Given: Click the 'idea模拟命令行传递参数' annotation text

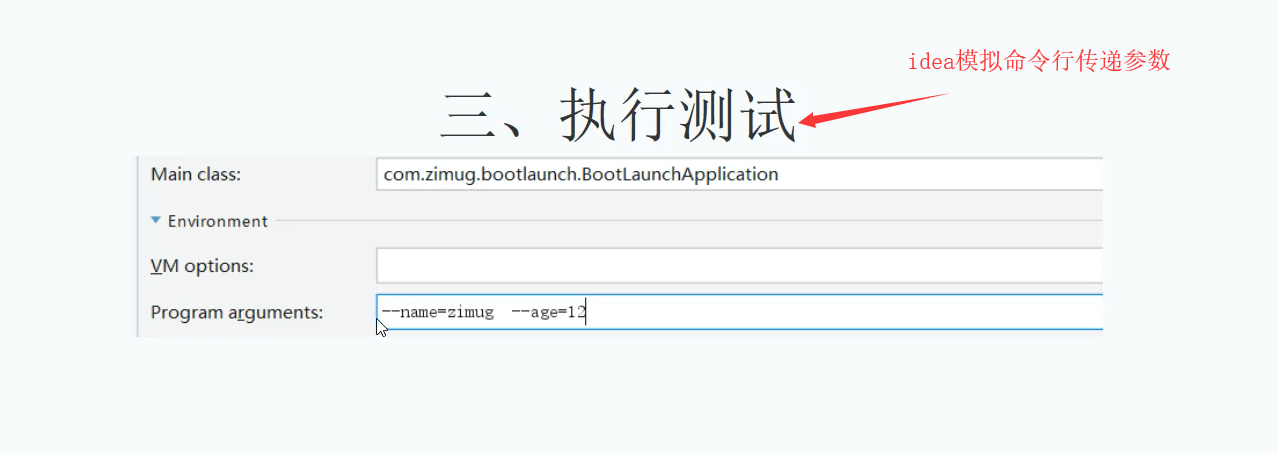Looking at the screenshot, I should (1039, 60).
